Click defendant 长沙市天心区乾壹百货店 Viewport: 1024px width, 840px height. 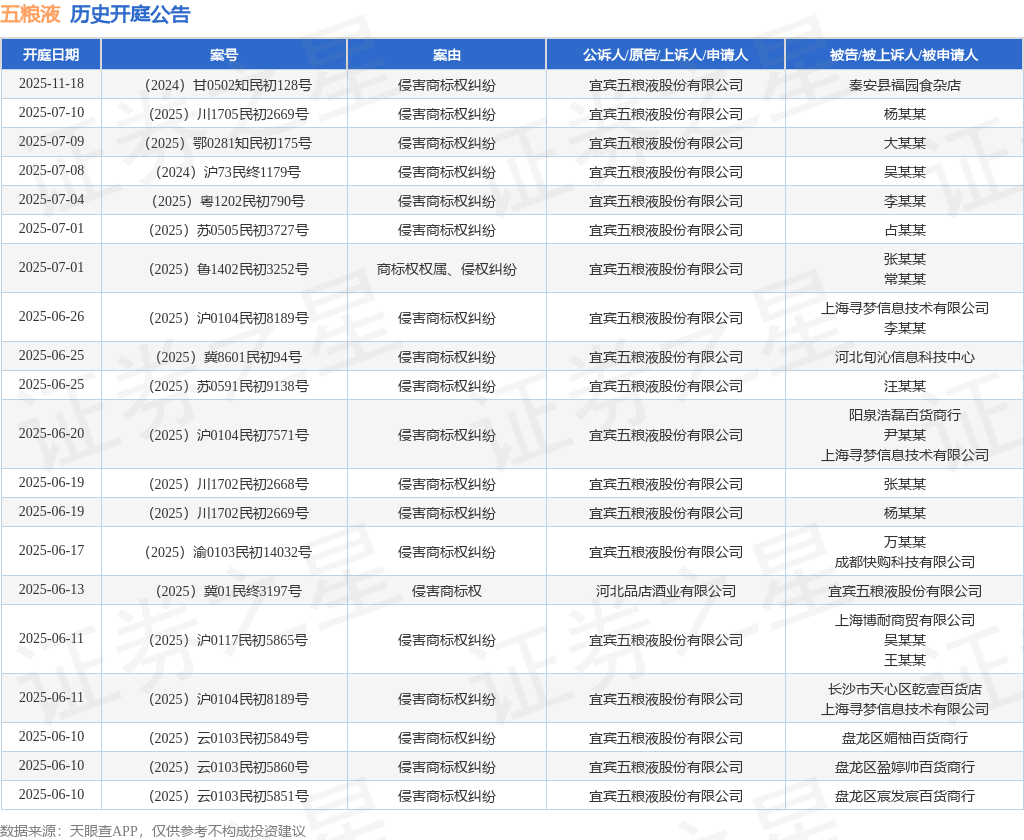904,689
